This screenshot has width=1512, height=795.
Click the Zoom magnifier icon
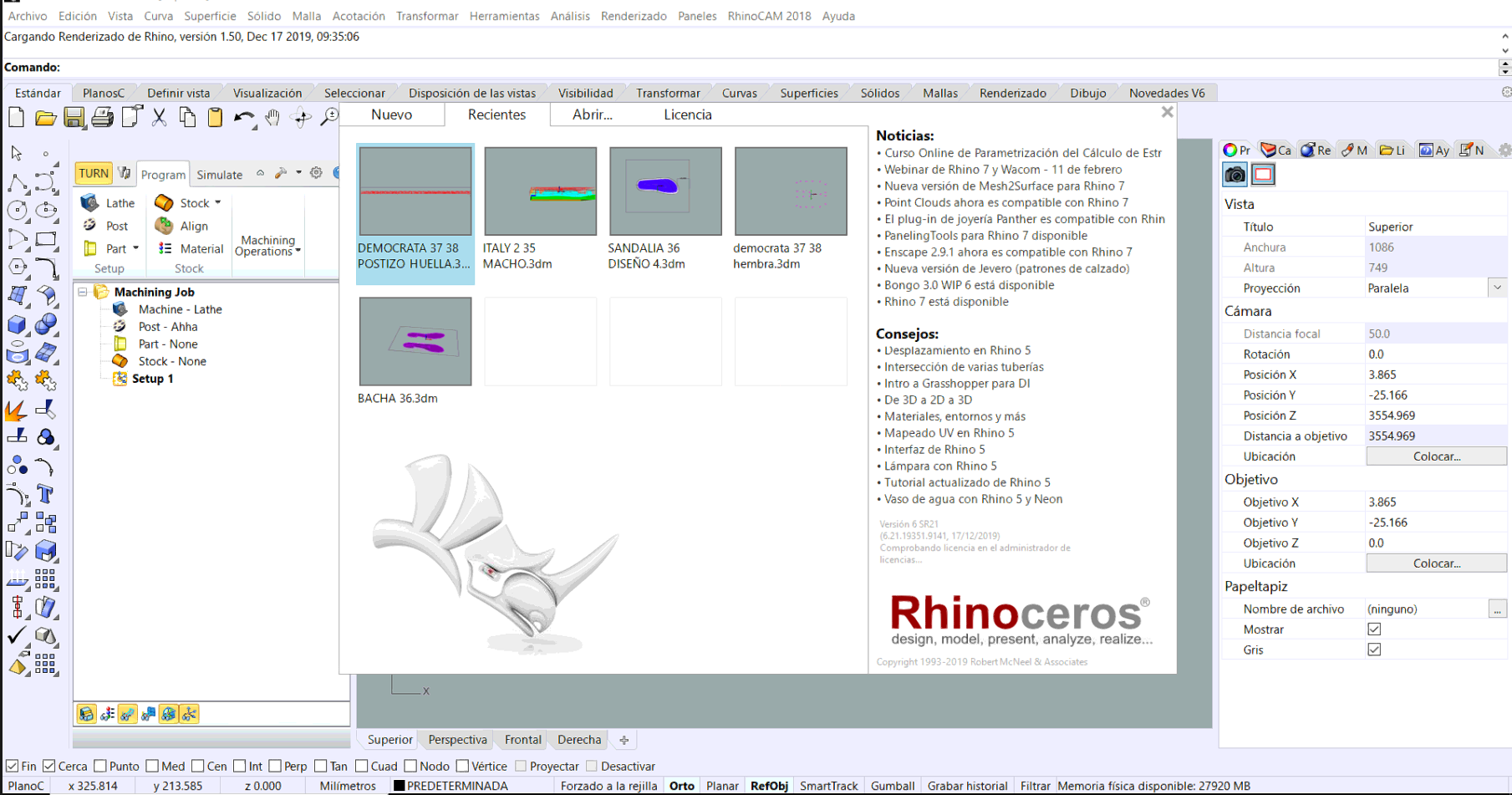(330, 118)
